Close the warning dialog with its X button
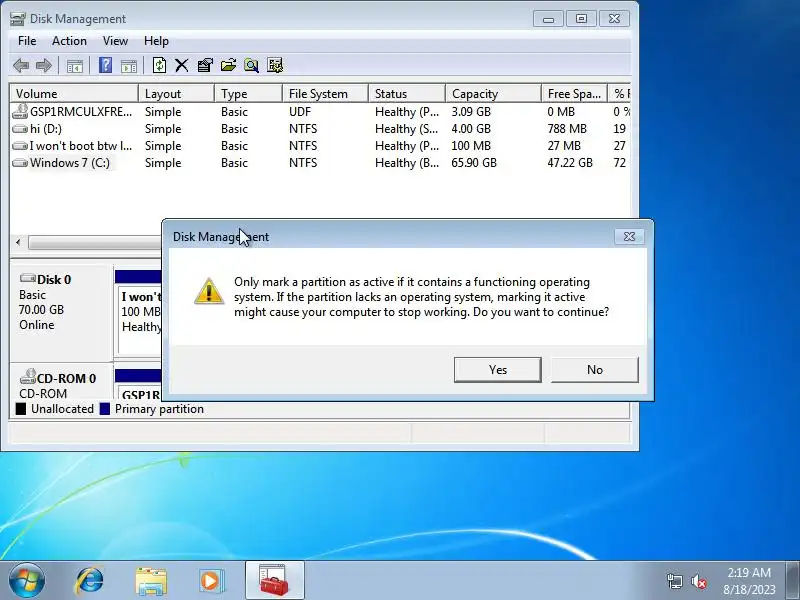The image size is (800, 600). pos(629,237)
